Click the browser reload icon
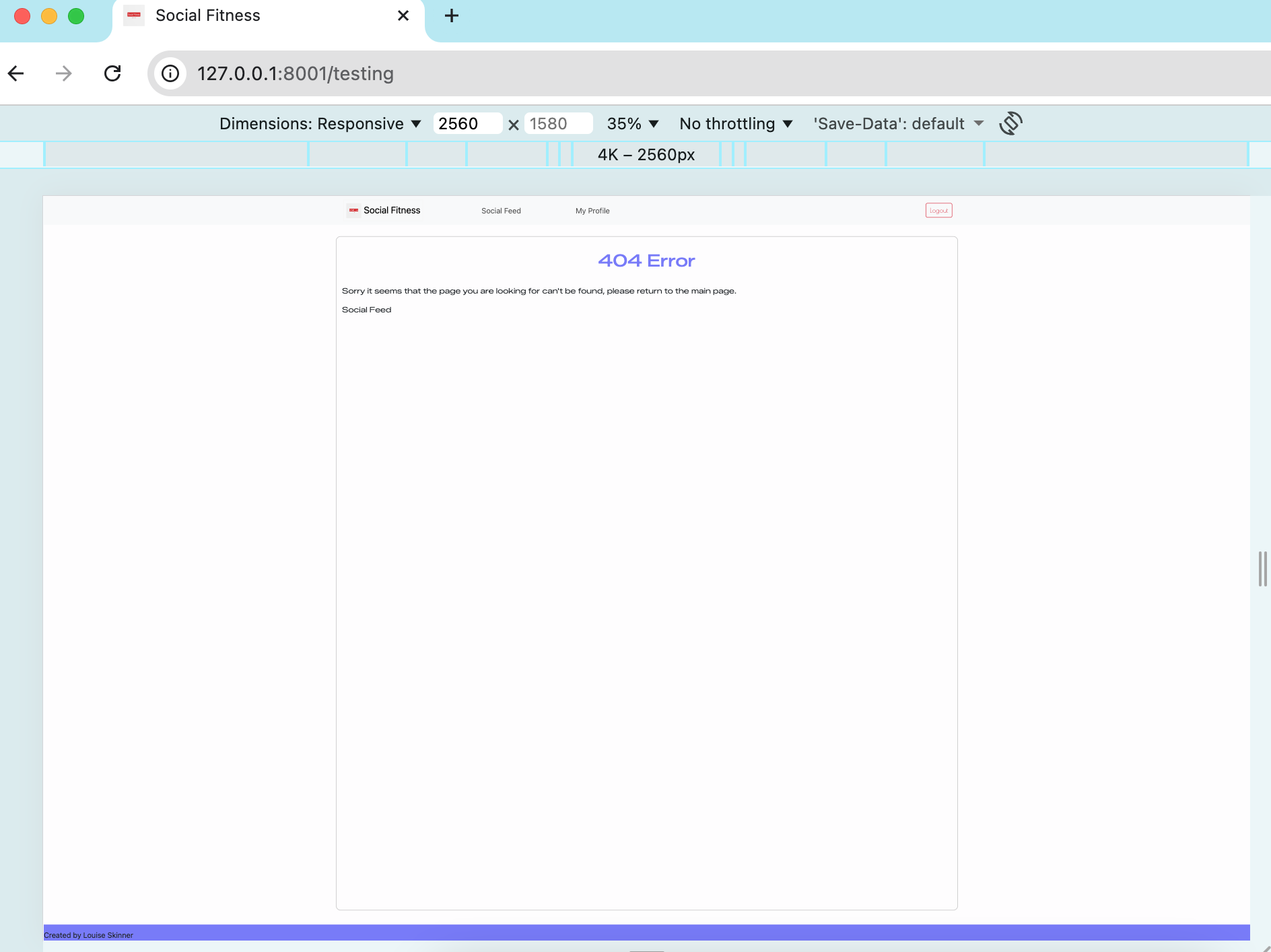This screenshot has width=1271, height=952. (112, 73)
